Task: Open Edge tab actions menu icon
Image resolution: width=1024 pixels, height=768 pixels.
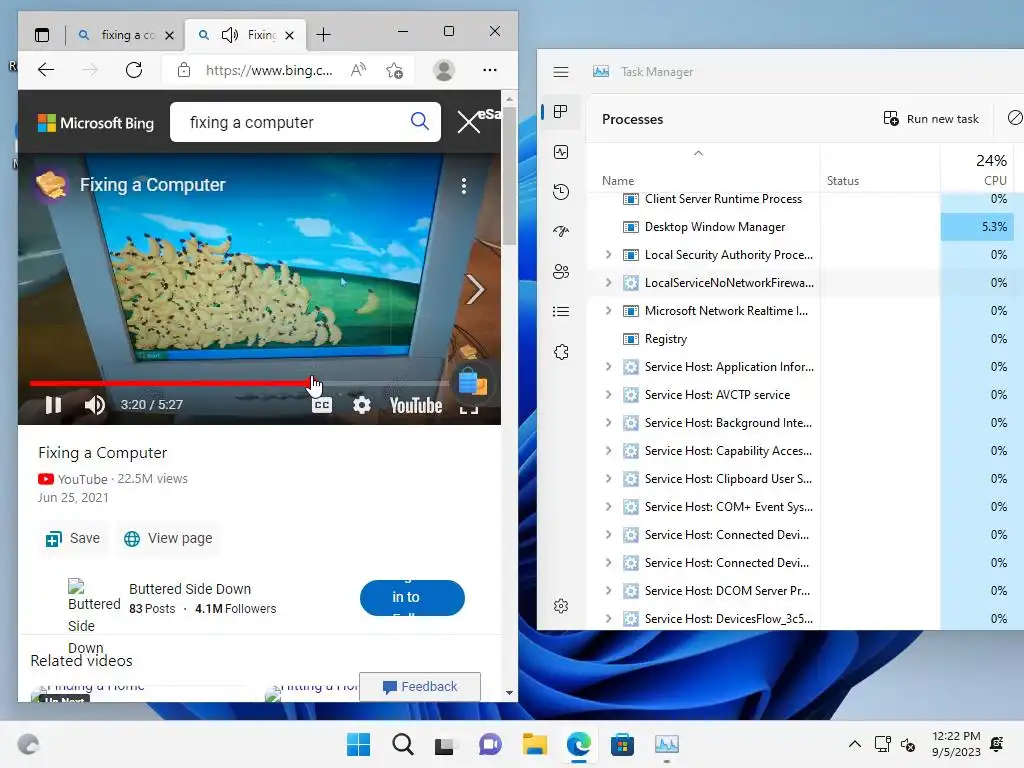Action: [42, 35]
